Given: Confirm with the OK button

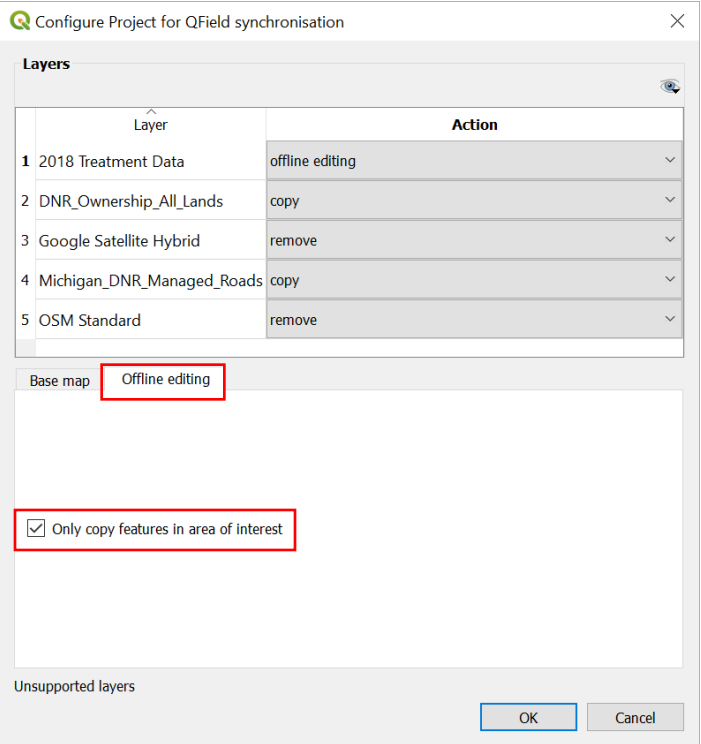Looking at the screenshot, I should (x=528, y=717).
